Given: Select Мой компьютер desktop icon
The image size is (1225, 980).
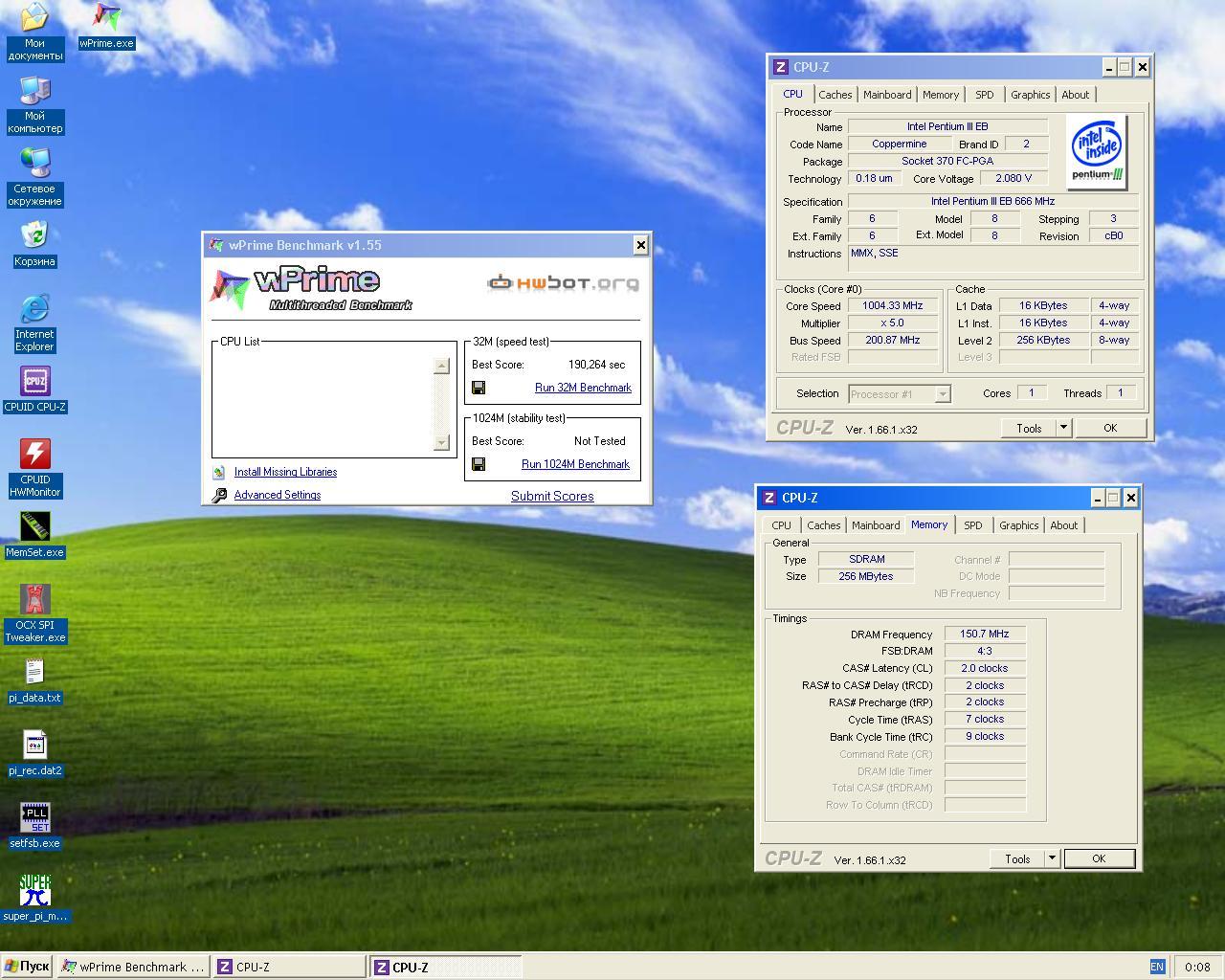Looking at the screenshot, I should pyautogui.click(x=34, y=105).
